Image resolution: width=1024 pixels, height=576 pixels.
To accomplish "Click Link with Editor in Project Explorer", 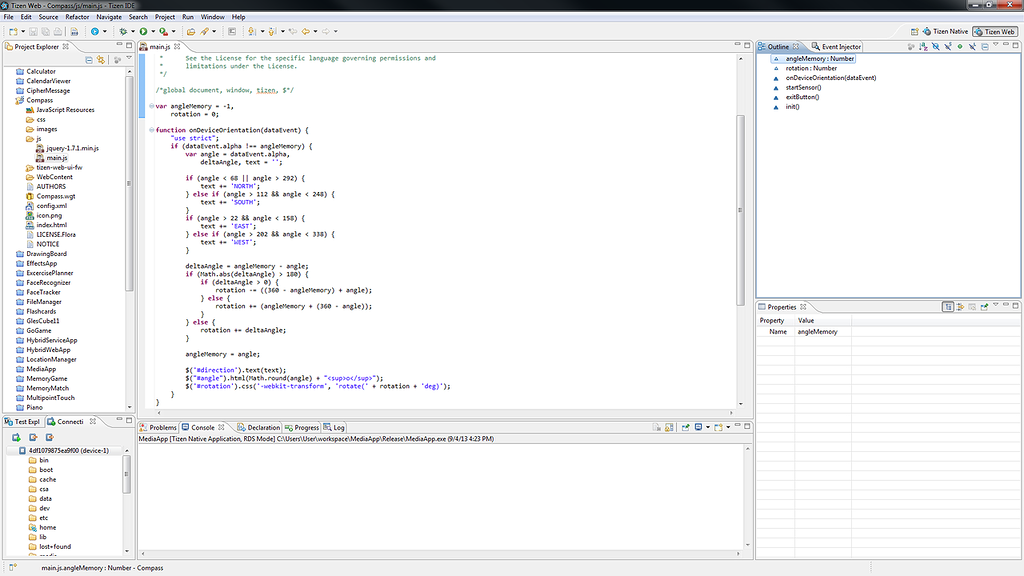I will point(101,61).
